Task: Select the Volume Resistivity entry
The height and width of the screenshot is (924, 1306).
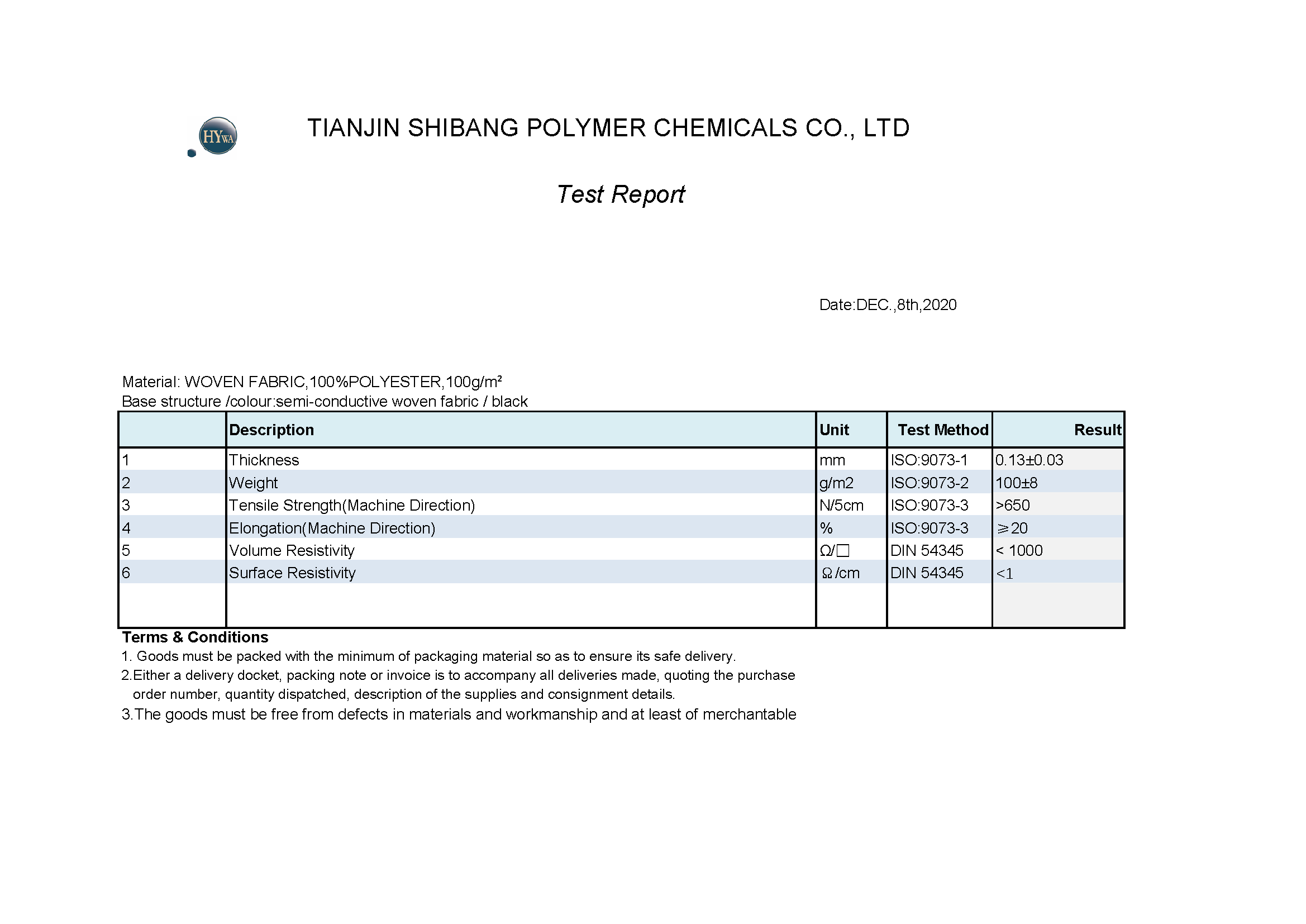Action: (x=291, y=550)
